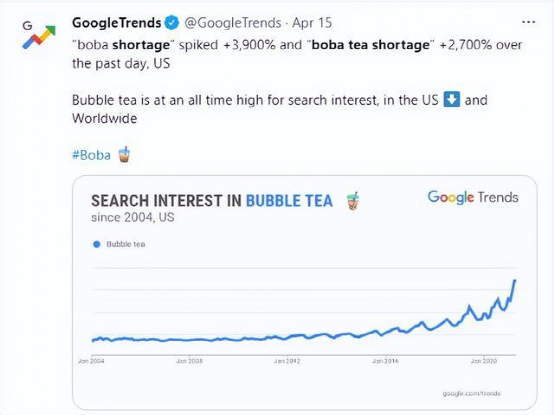Viewport: 554px width, 415px height.
Task: Open the tweet's three-dot more menu
Action: click(x=529, y=23)
